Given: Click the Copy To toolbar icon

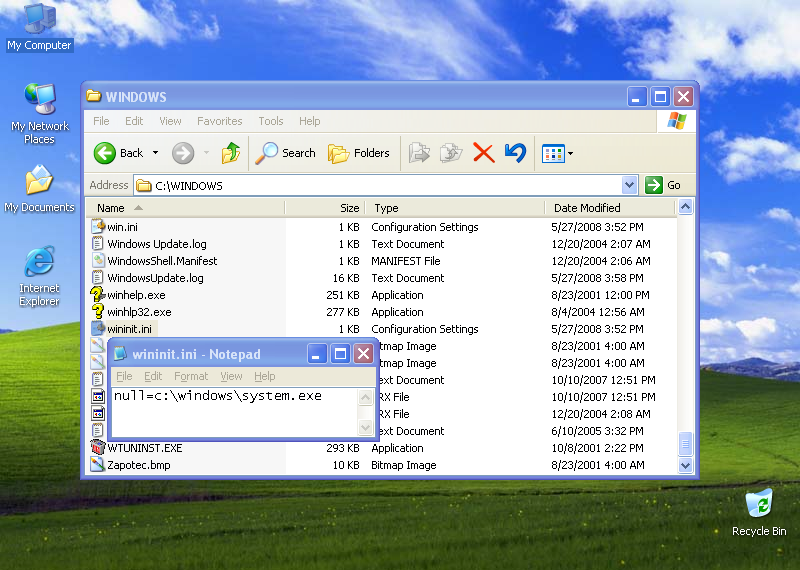Looking at the screenshot, I should tap(451, 153).
